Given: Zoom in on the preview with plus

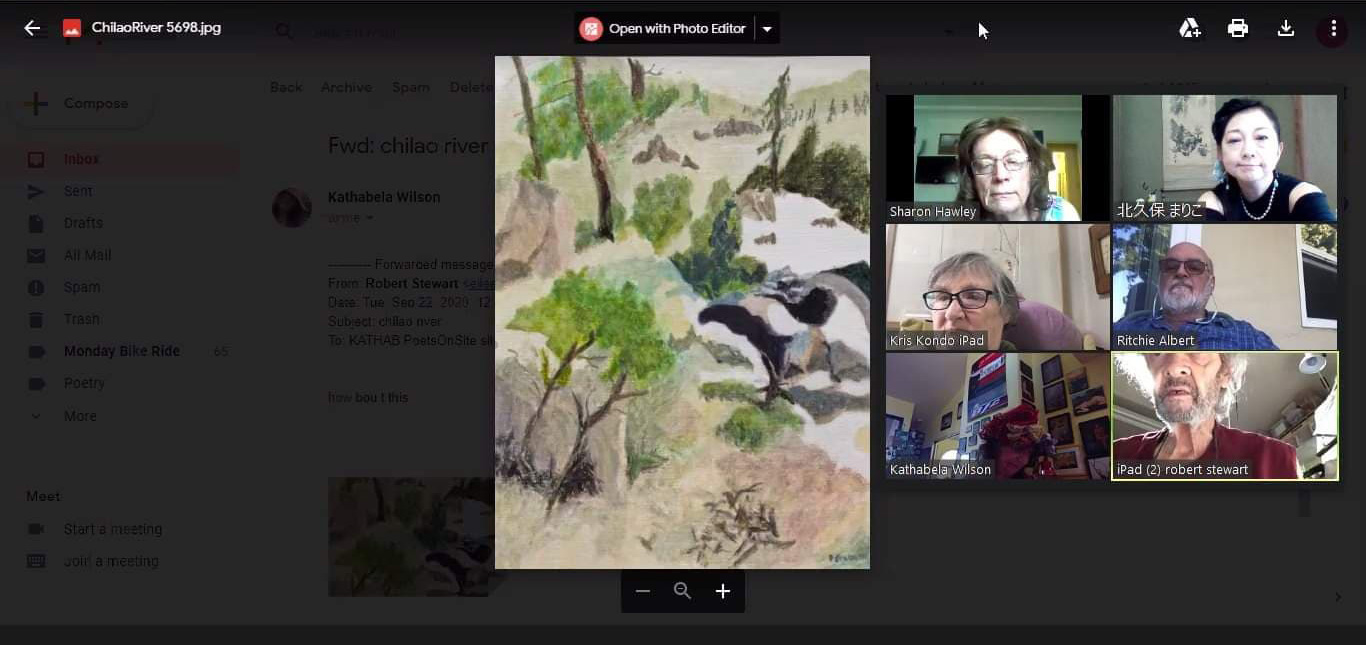Looking at the screenshot, I should [723, 591].
